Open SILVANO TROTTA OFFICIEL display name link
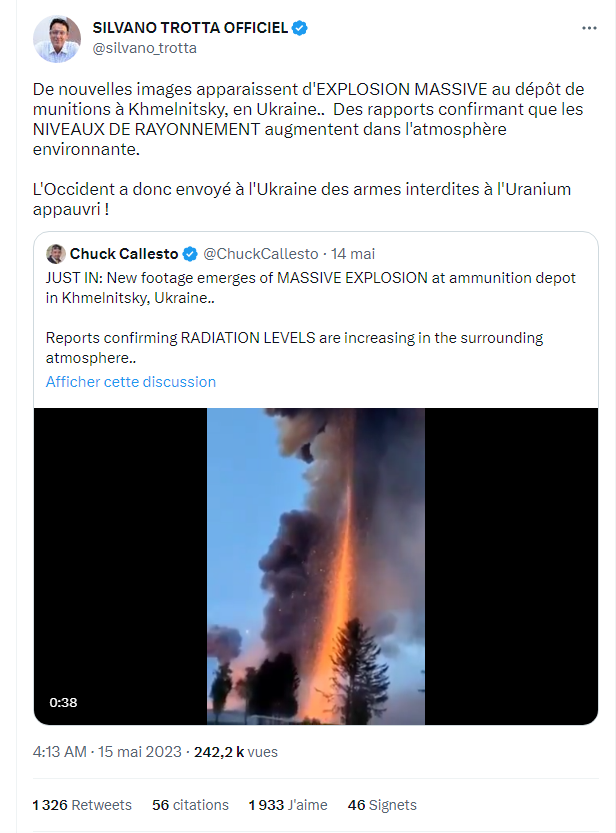Viewport: 616px width, 833px height. 189,28
